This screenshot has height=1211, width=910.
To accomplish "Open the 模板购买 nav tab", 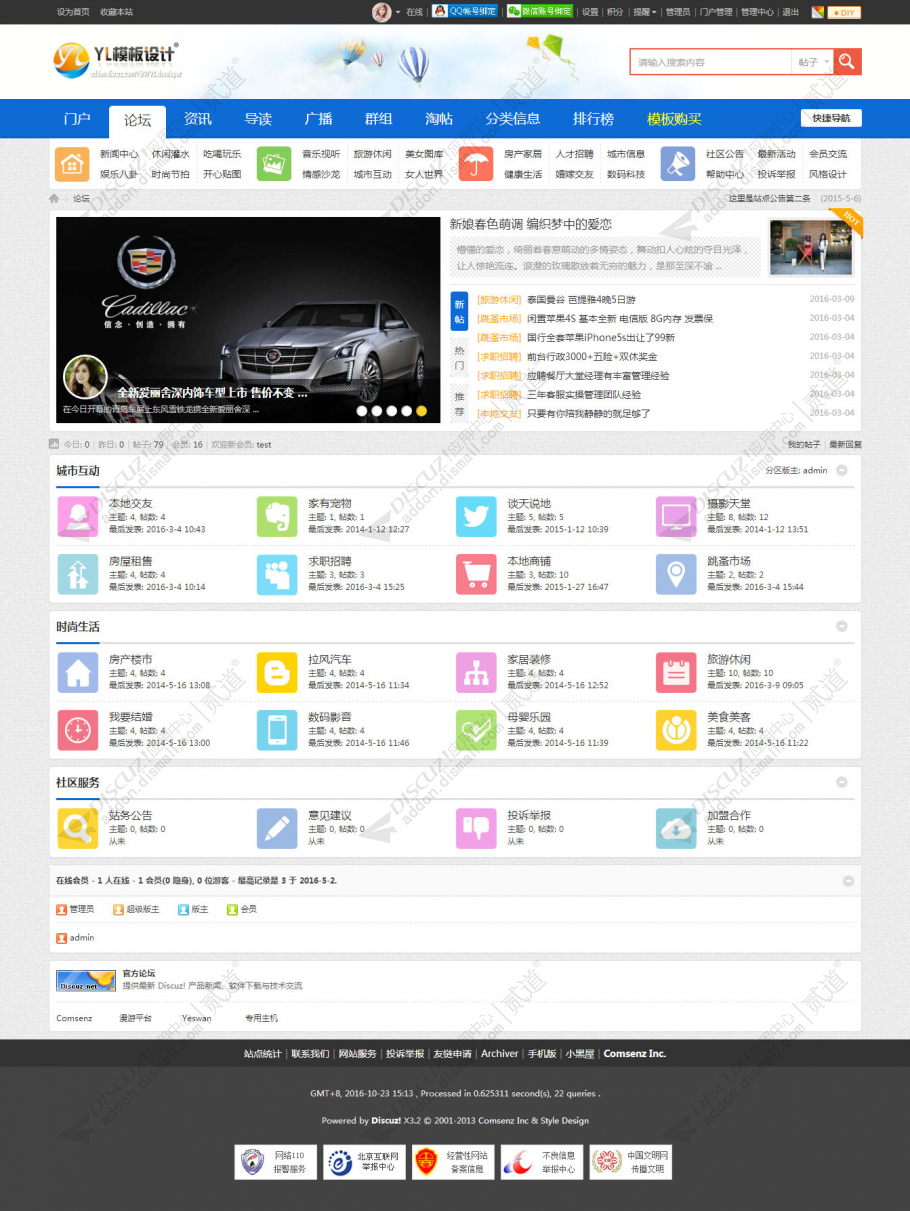I will point(674,119).
